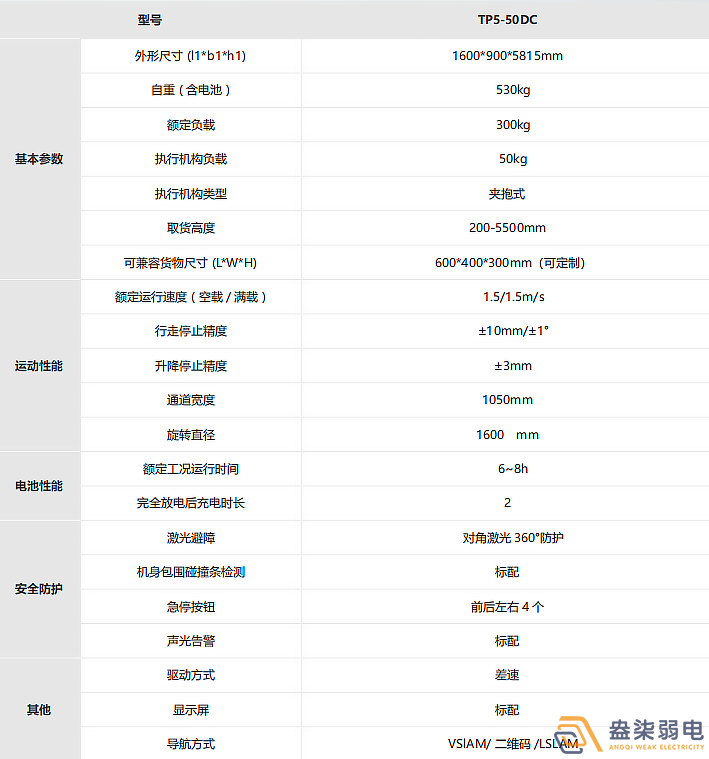Select the 通道宽度 row label

191,400
